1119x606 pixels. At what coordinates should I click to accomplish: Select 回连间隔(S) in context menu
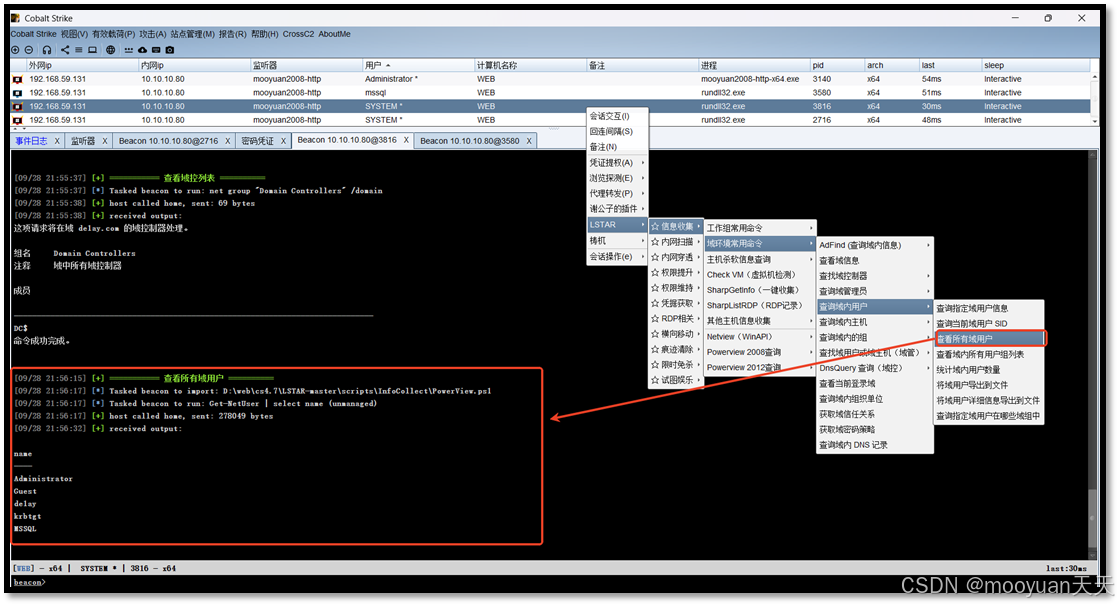[x=617, y=131]
